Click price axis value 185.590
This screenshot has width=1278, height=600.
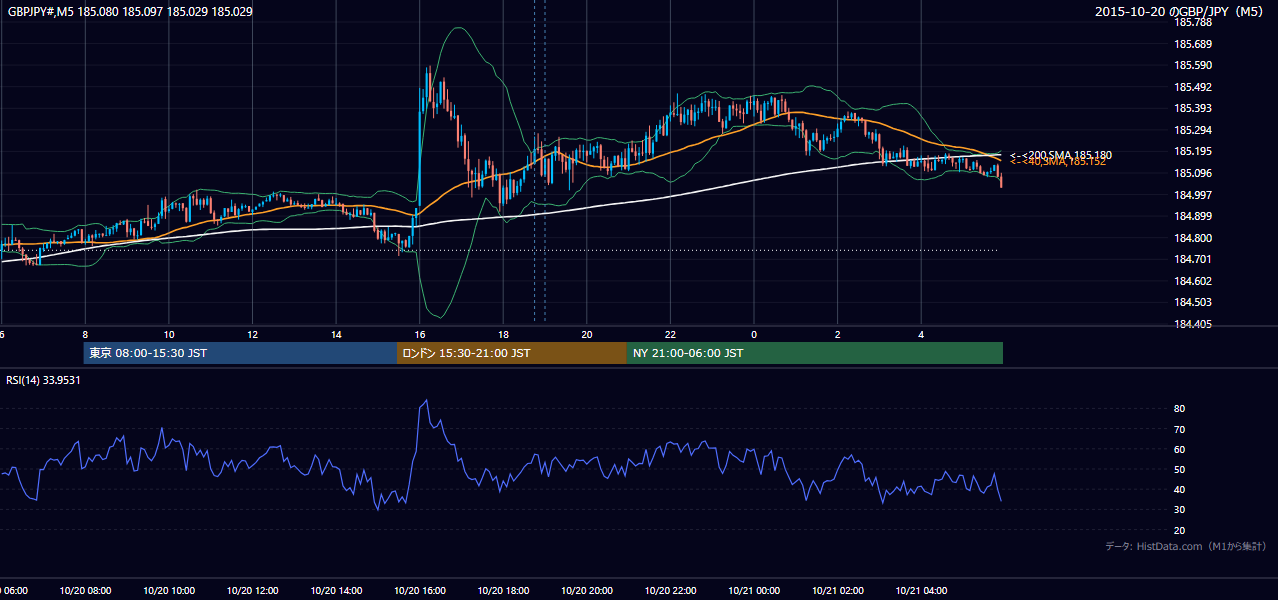click(x=1192, y=65)
